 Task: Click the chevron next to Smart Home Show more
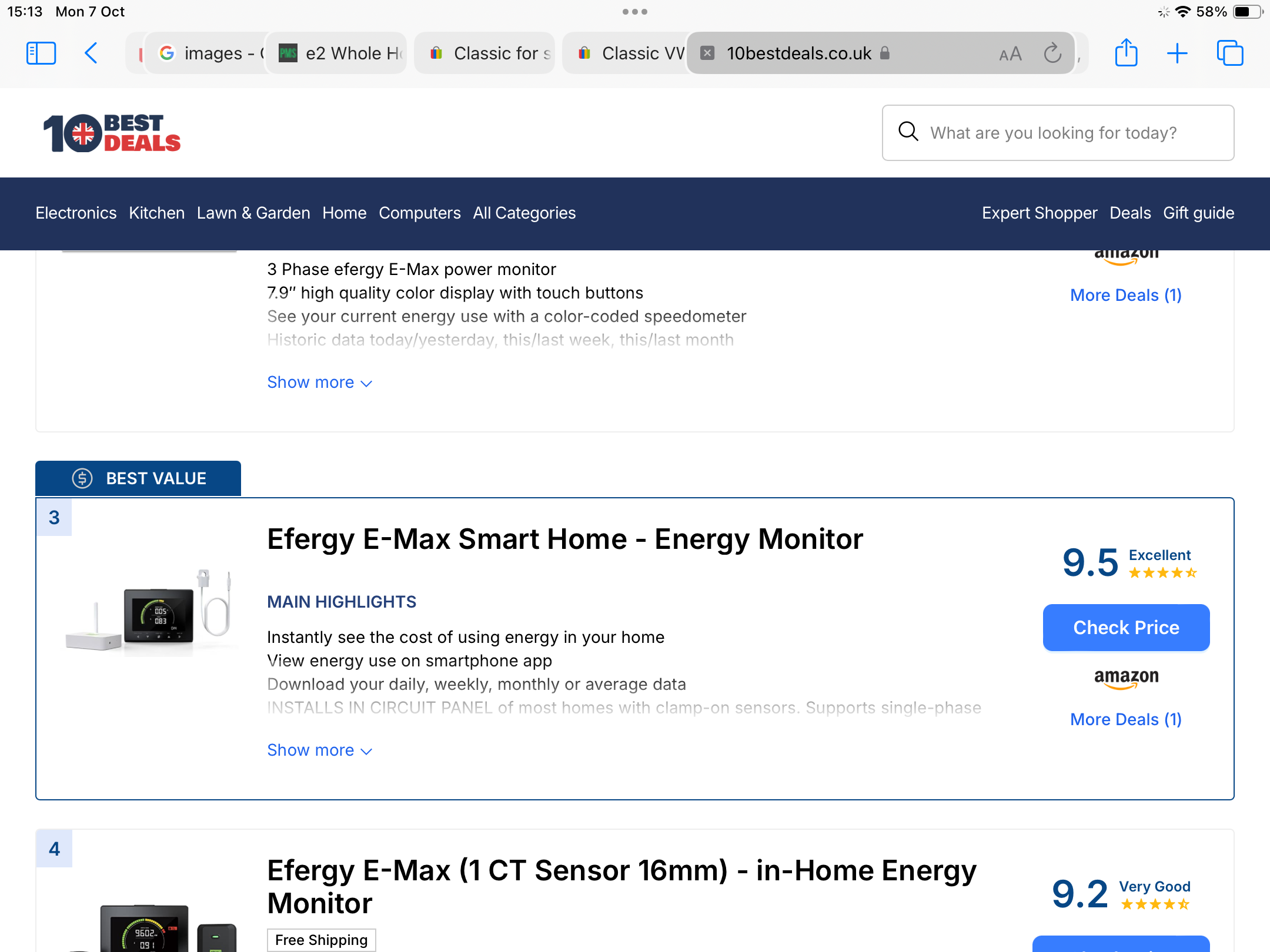(x=366, y=752)
